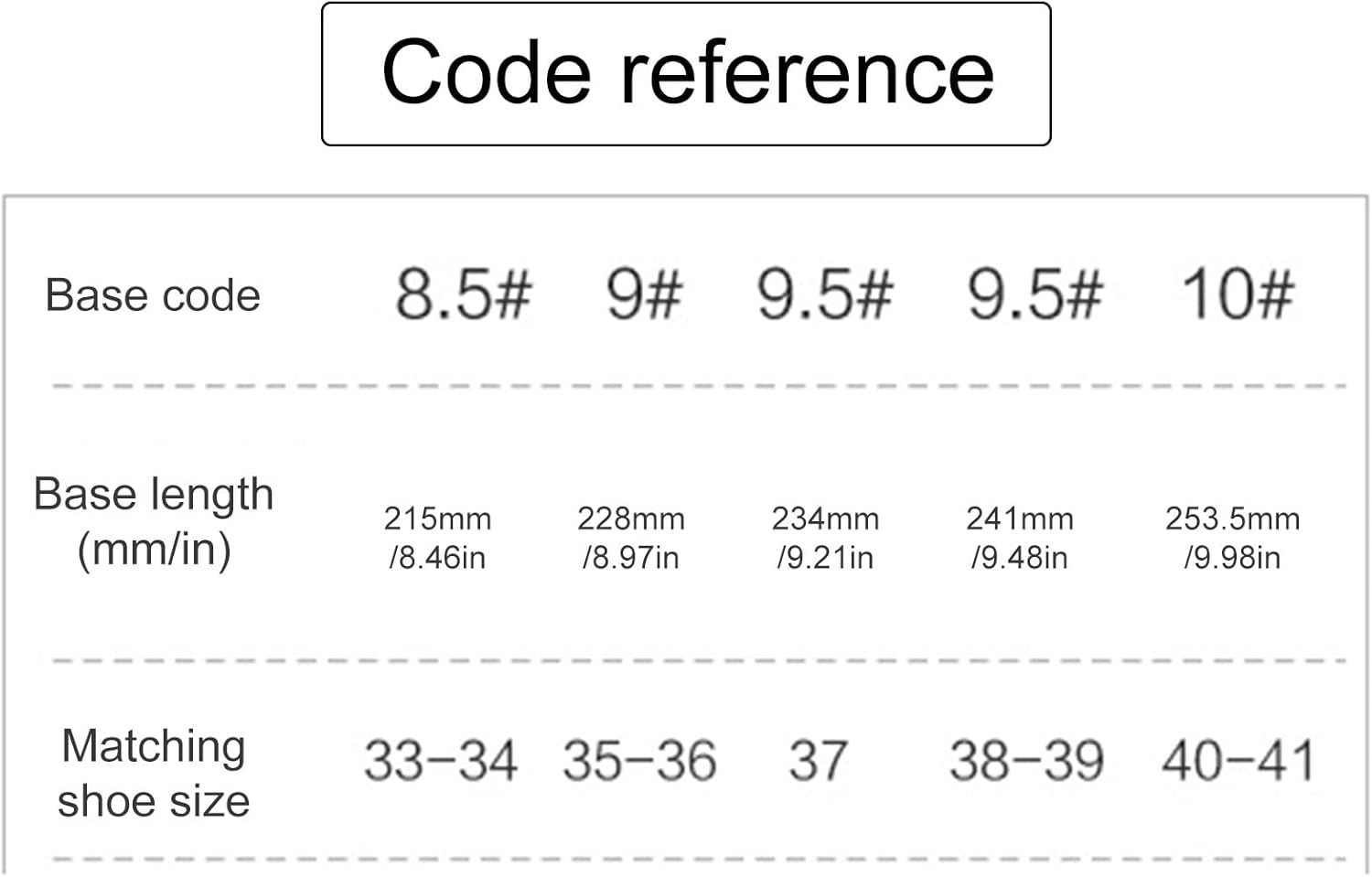1372x877 pixels.
Task: Click the 10# base code
Action: 1238,294
